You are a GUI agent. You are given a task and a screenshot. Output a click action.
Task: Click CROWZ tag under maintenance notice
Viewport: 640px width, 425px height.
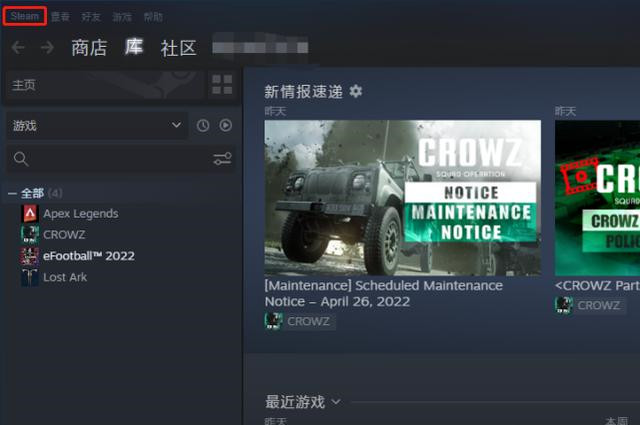click(x=309, y=321)
